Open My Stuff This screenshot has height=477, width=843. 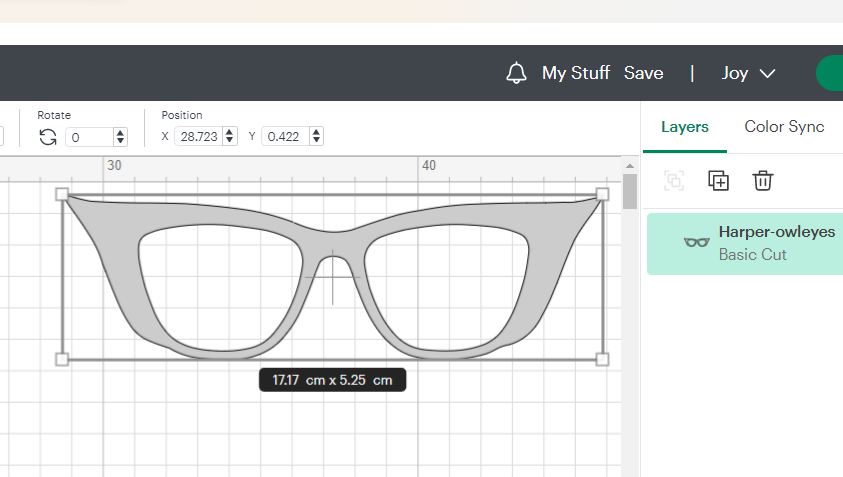pos(575,73)
